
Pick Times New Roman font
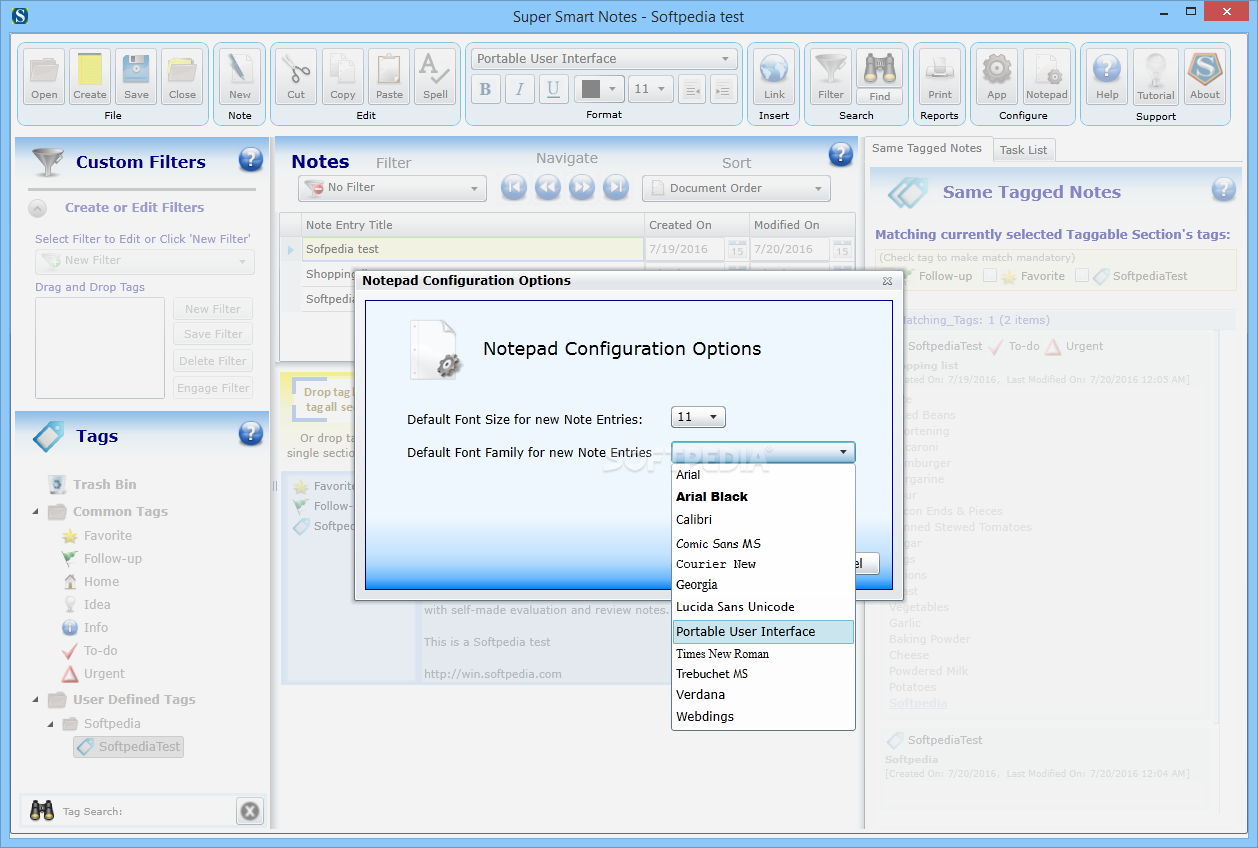coord(763,653)
